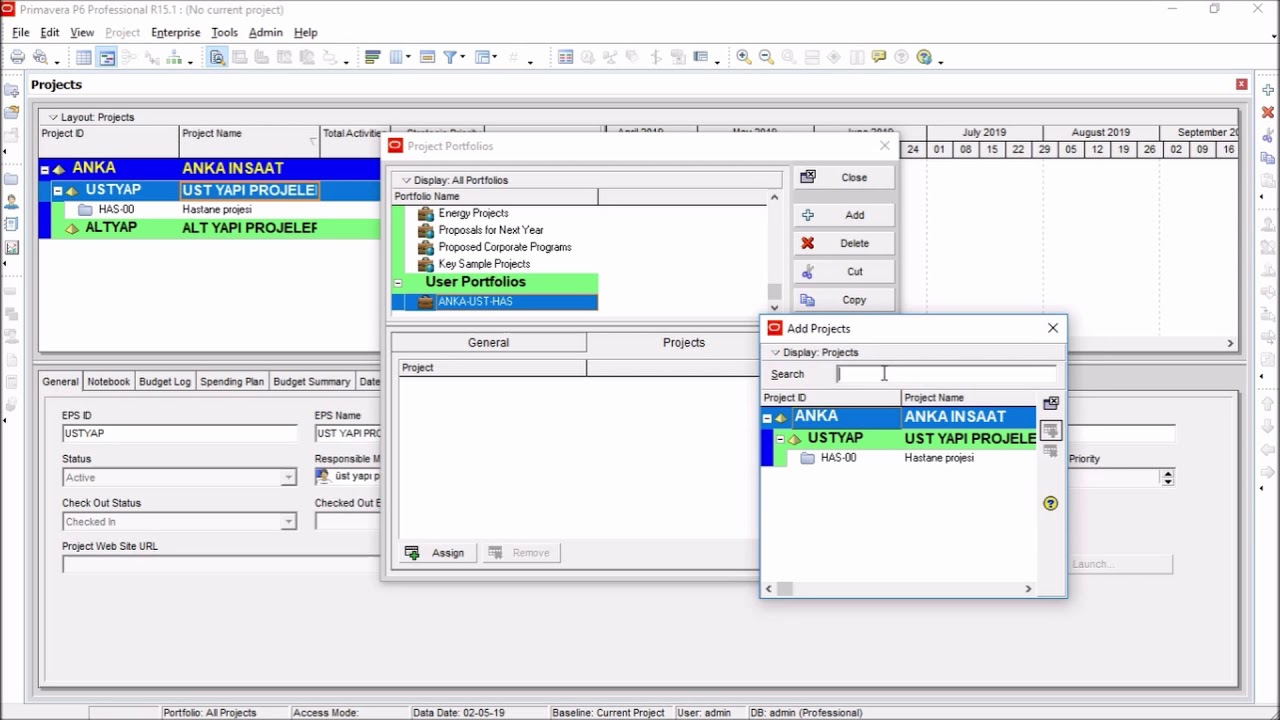Open the Budget Log tab

[x=164, y=381]
